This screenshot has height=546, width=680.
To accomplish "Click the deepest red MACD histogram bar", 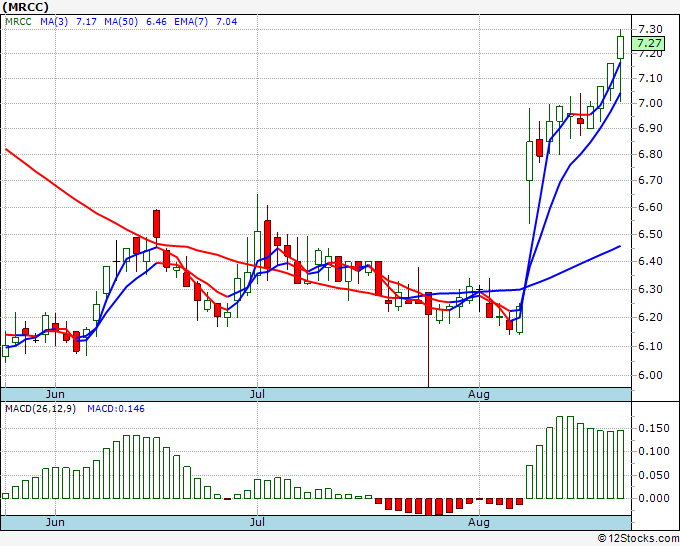I will coord(428,507).
